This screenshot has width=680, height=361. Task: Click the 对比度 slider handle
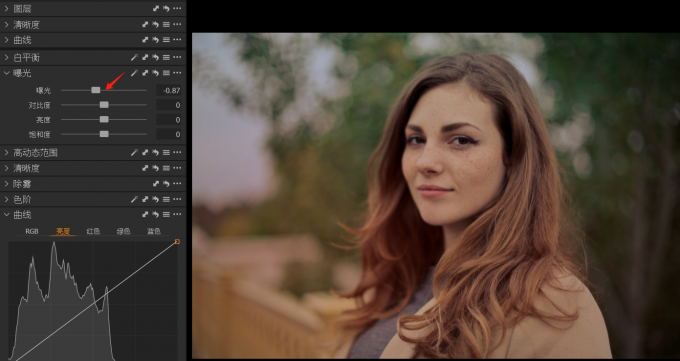point(104,105)
